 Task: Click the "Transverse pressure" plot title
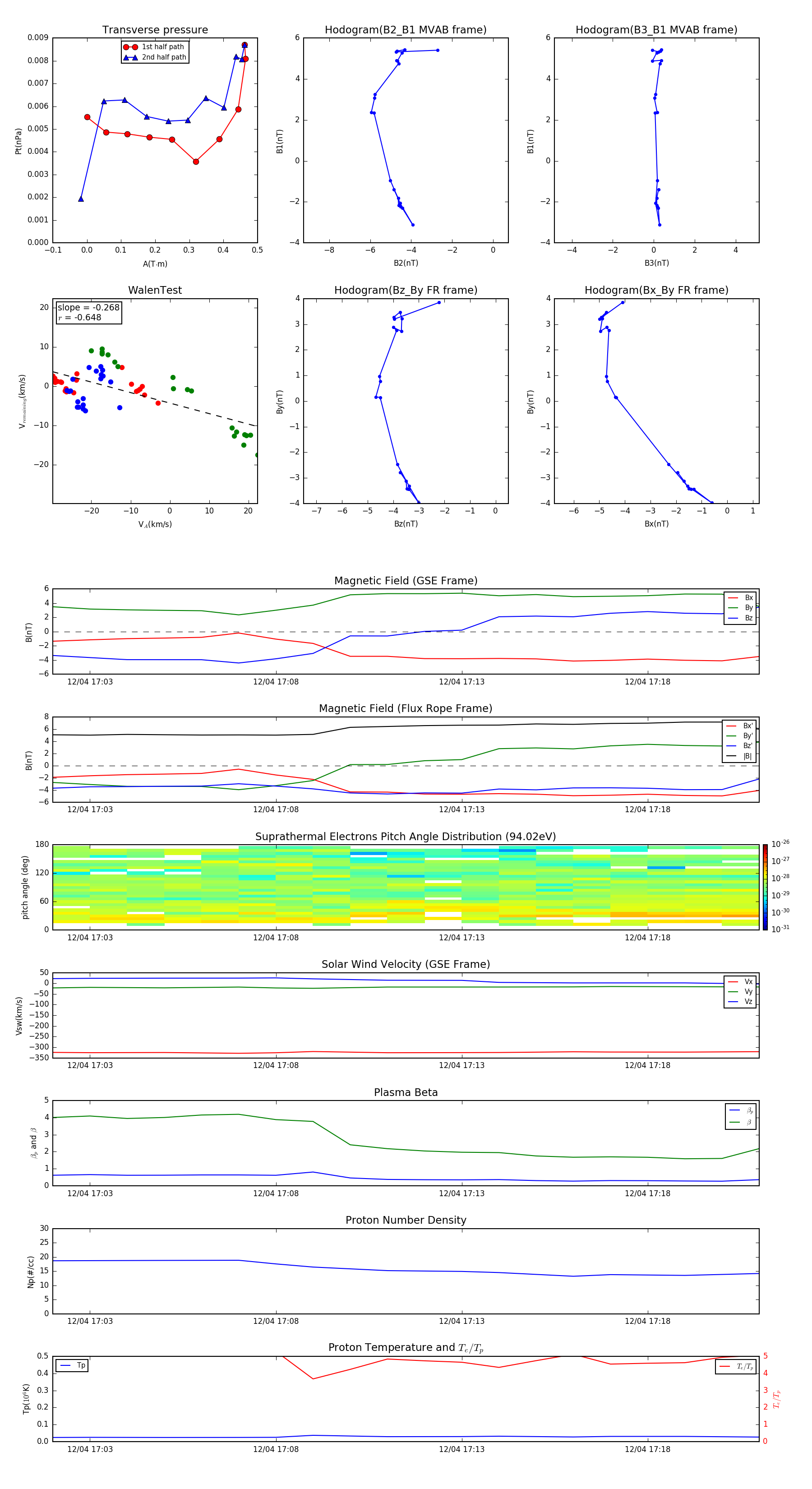155,30
